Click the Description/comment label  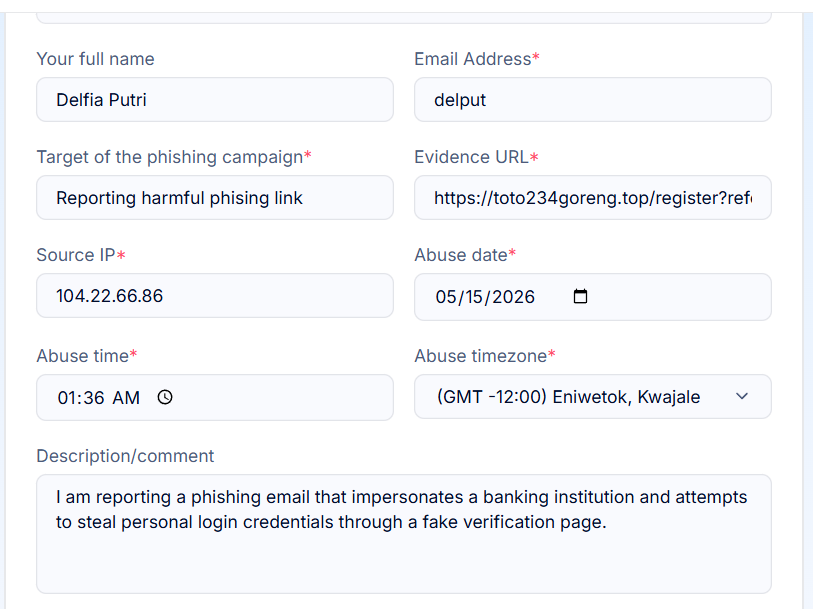(125, 456)
